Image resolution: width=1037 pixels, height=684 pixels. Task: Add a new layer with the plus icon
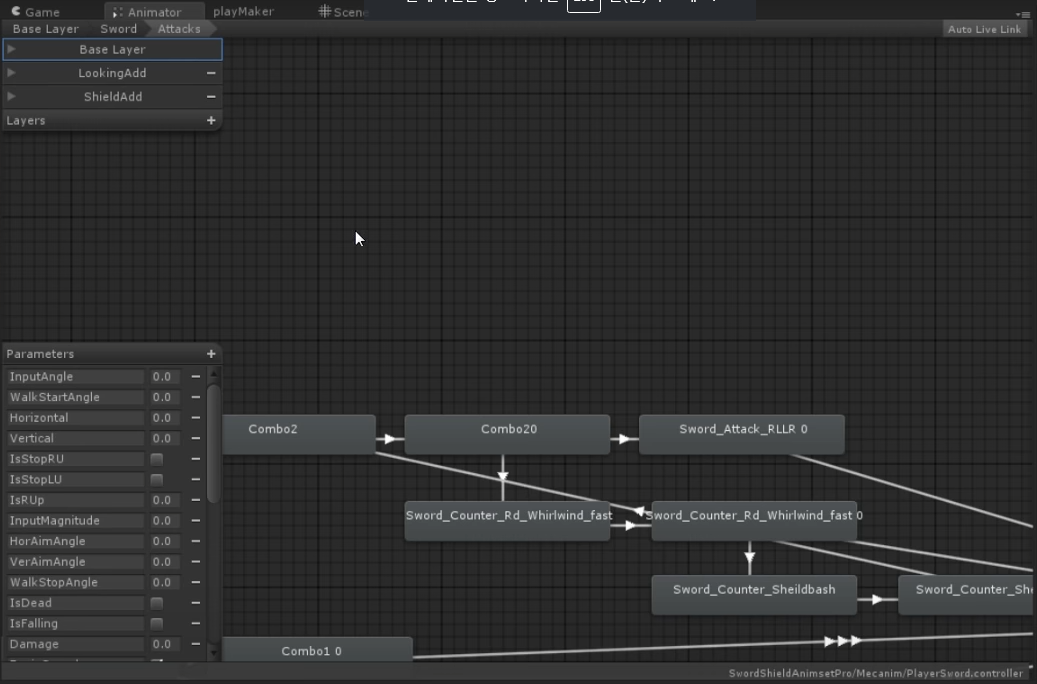click(x=211, y=120)
